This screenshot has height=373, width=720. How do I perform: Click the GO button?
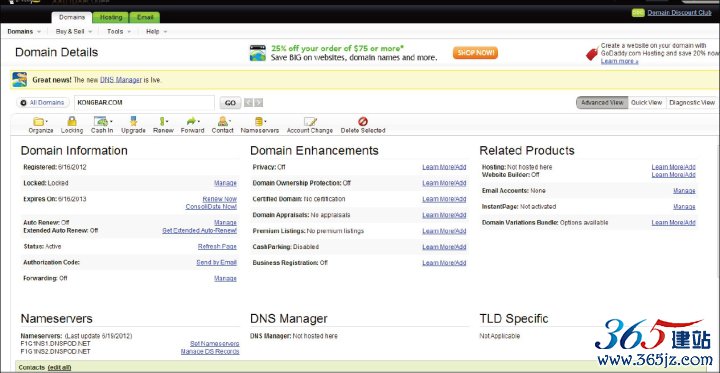pos(230,103)
